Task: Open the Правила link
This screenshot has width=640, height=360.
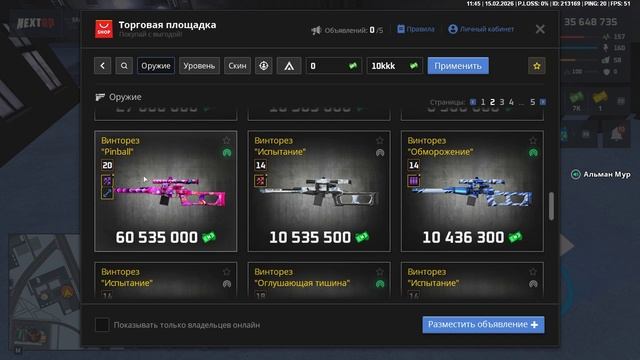Action: click(x=416, y=29)
